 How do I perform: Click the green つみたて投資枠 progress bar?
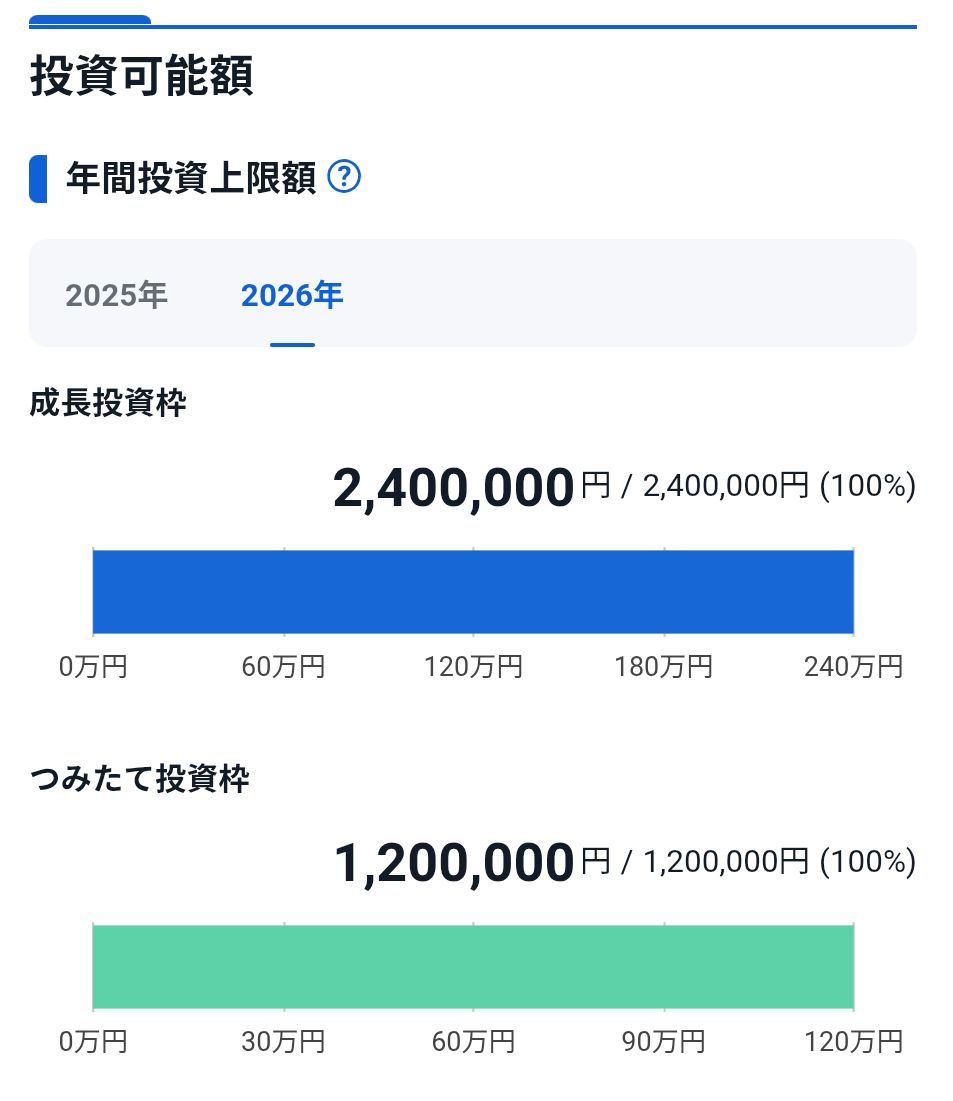(x=473, y=966)
